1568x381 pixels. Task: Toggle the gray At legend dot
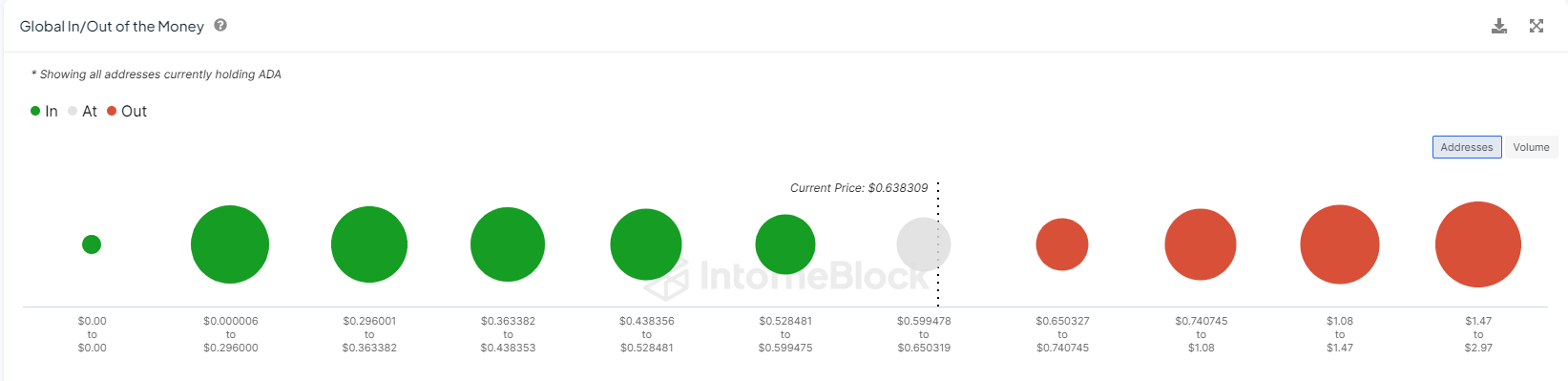pyautogui.click(x=73, y=111)
